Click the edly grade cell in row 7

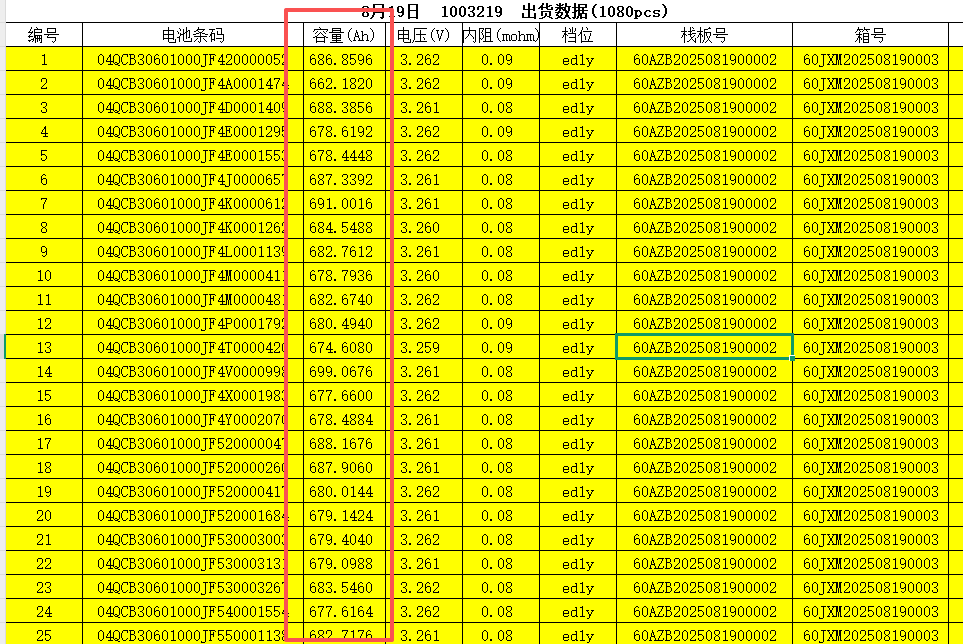[577, 203]
